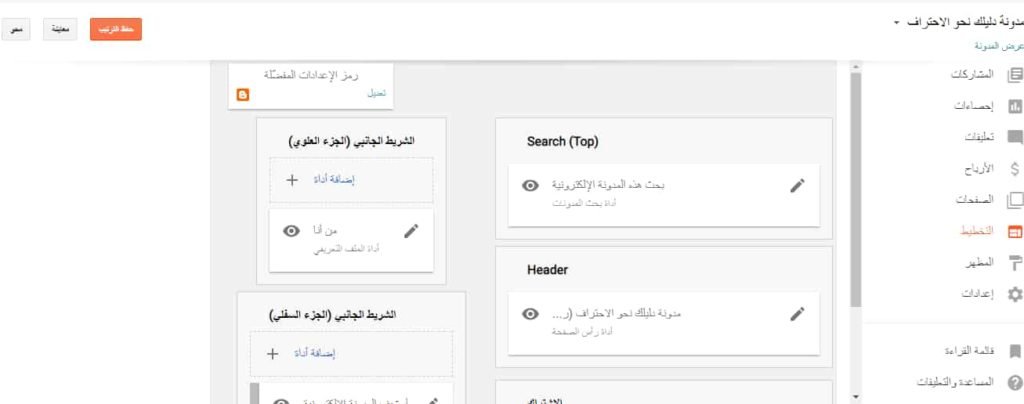Toggle visibility eye of the Header widget
This screenshot has width=1024, height=404.
[530, 314]
